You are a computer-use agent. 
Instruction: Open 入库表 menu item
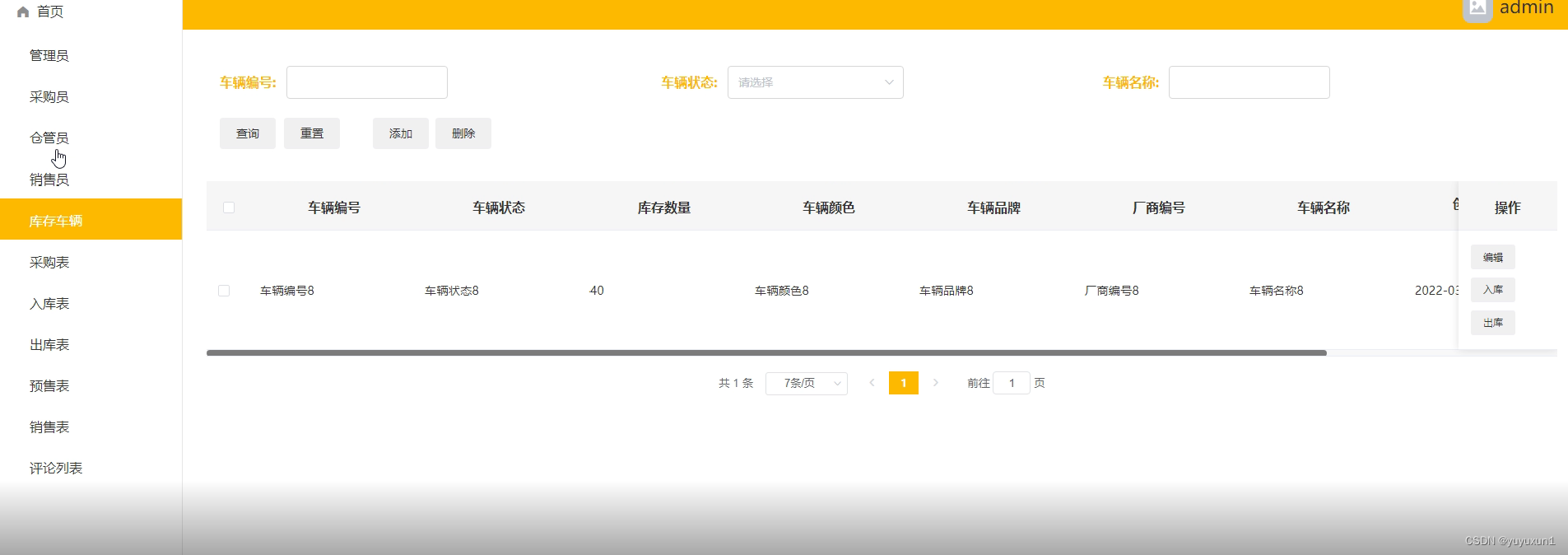click(x=91, y=303)
